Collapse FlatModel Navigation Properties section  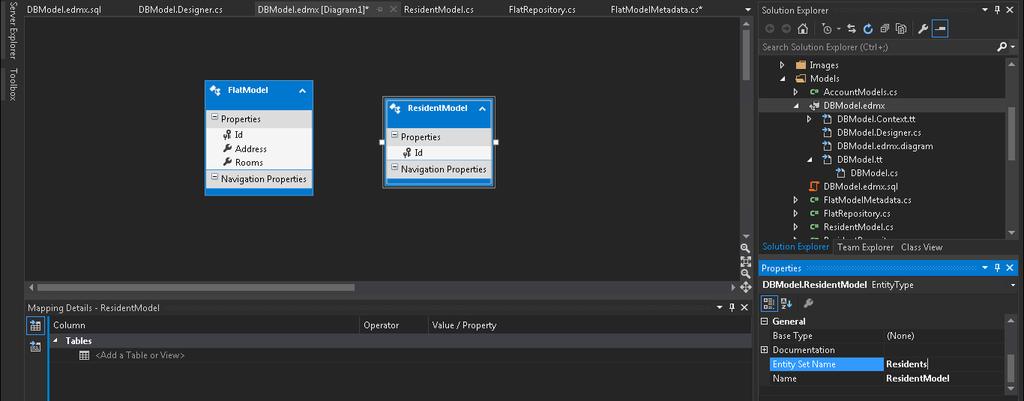[x=214, y=178]
